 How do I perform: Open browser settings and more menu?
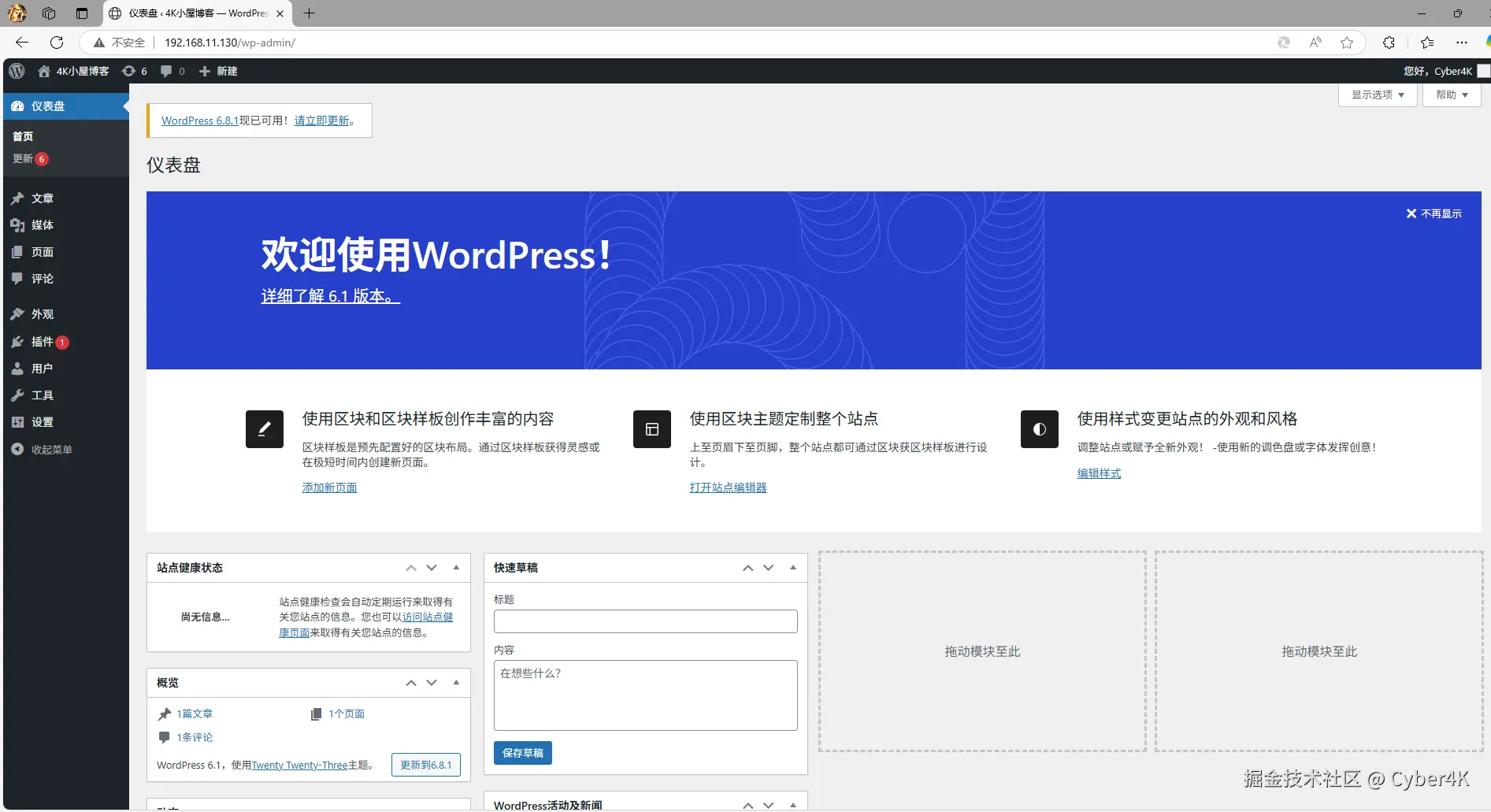1462,43
